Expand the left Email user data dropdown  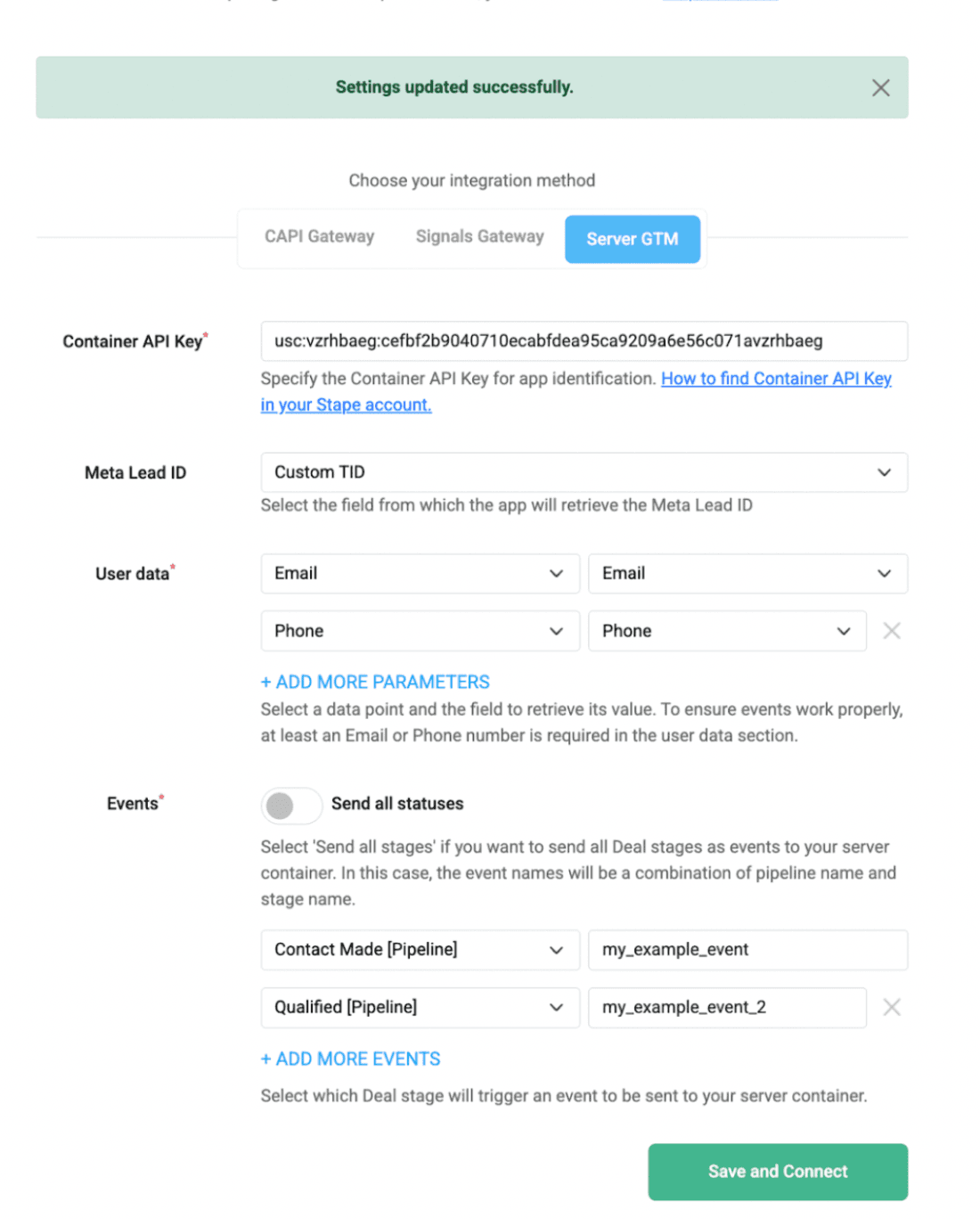point(420,574)
